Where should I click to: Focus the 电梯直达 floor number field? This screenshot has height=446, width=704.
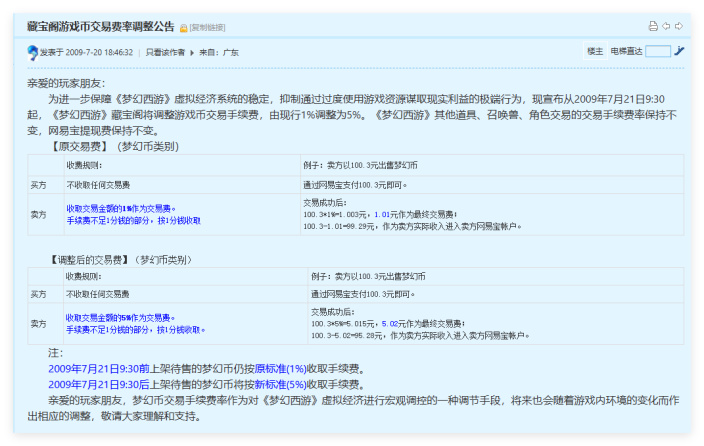(658, 51)
